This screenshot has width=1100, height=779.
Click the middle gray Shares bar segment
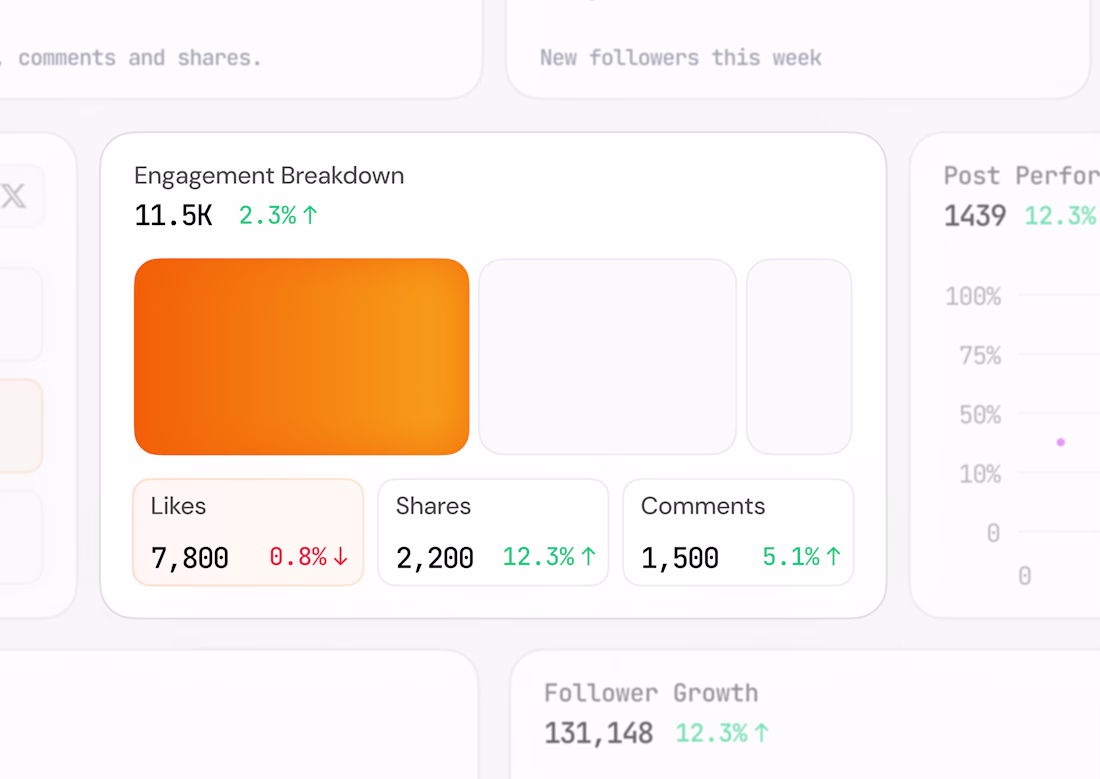(607, 357)
